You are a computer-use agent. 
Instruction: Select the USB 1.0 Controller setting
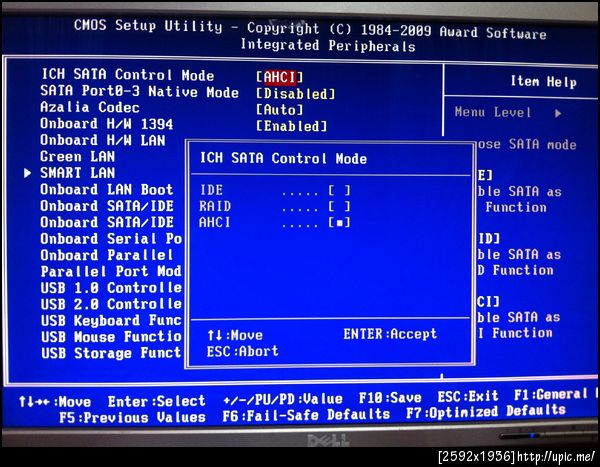pos(111,288)
